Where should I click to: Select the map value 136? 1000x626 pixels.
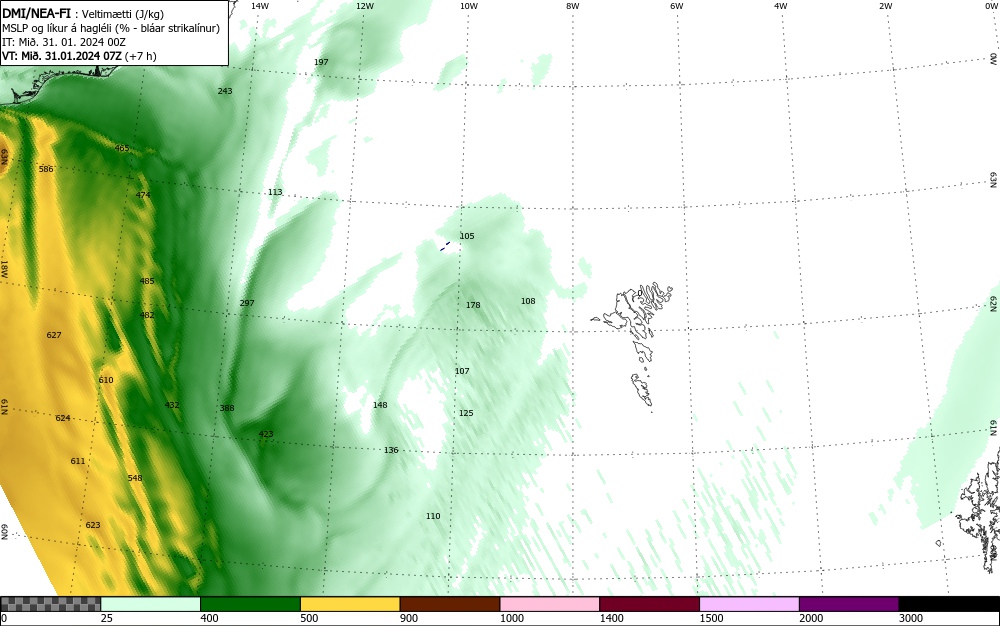pyautogui.click(x=391, y=450)
